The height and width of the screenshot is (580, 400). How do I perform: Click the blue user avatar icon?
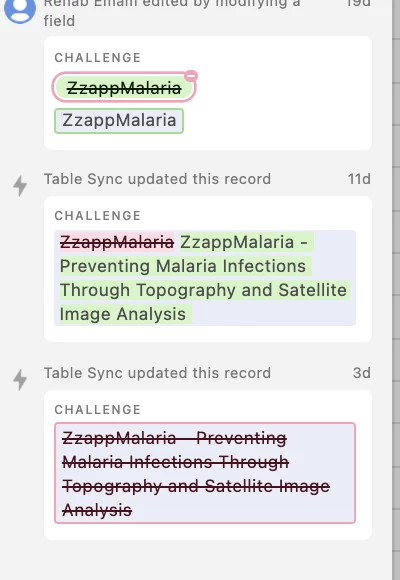click(20, 10)
